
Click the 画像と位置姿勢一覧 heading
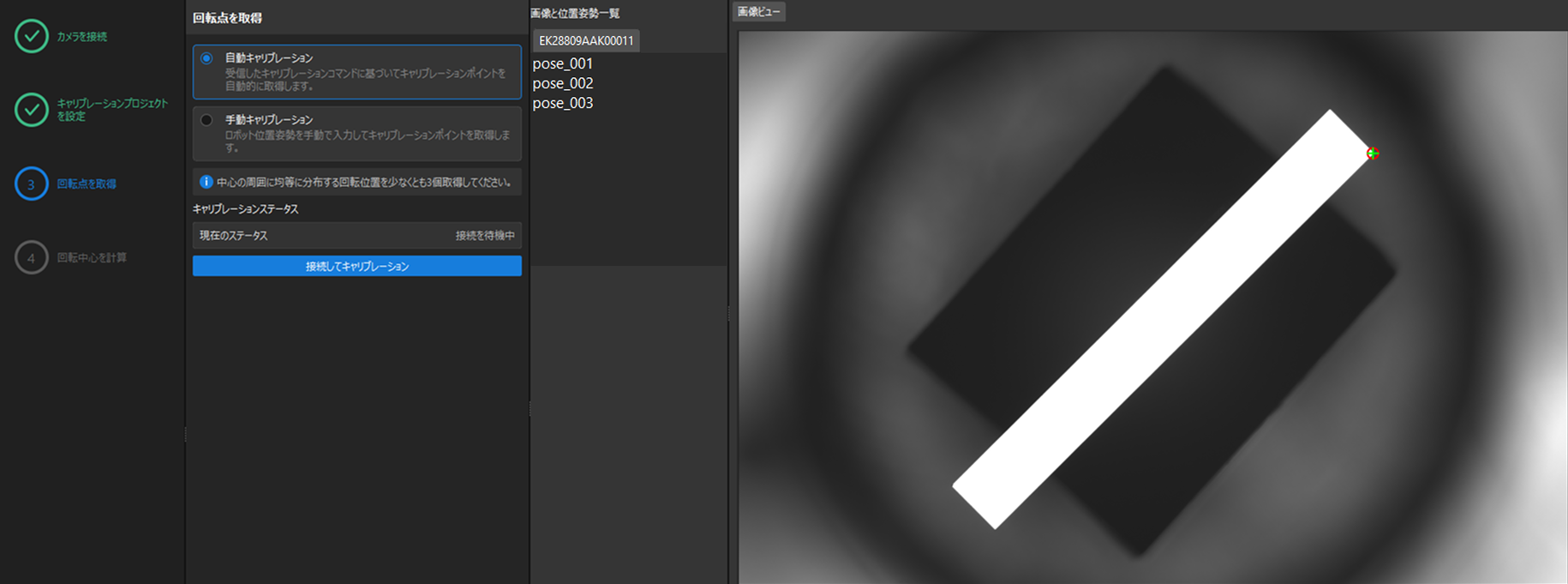click(x=575, y=13)
